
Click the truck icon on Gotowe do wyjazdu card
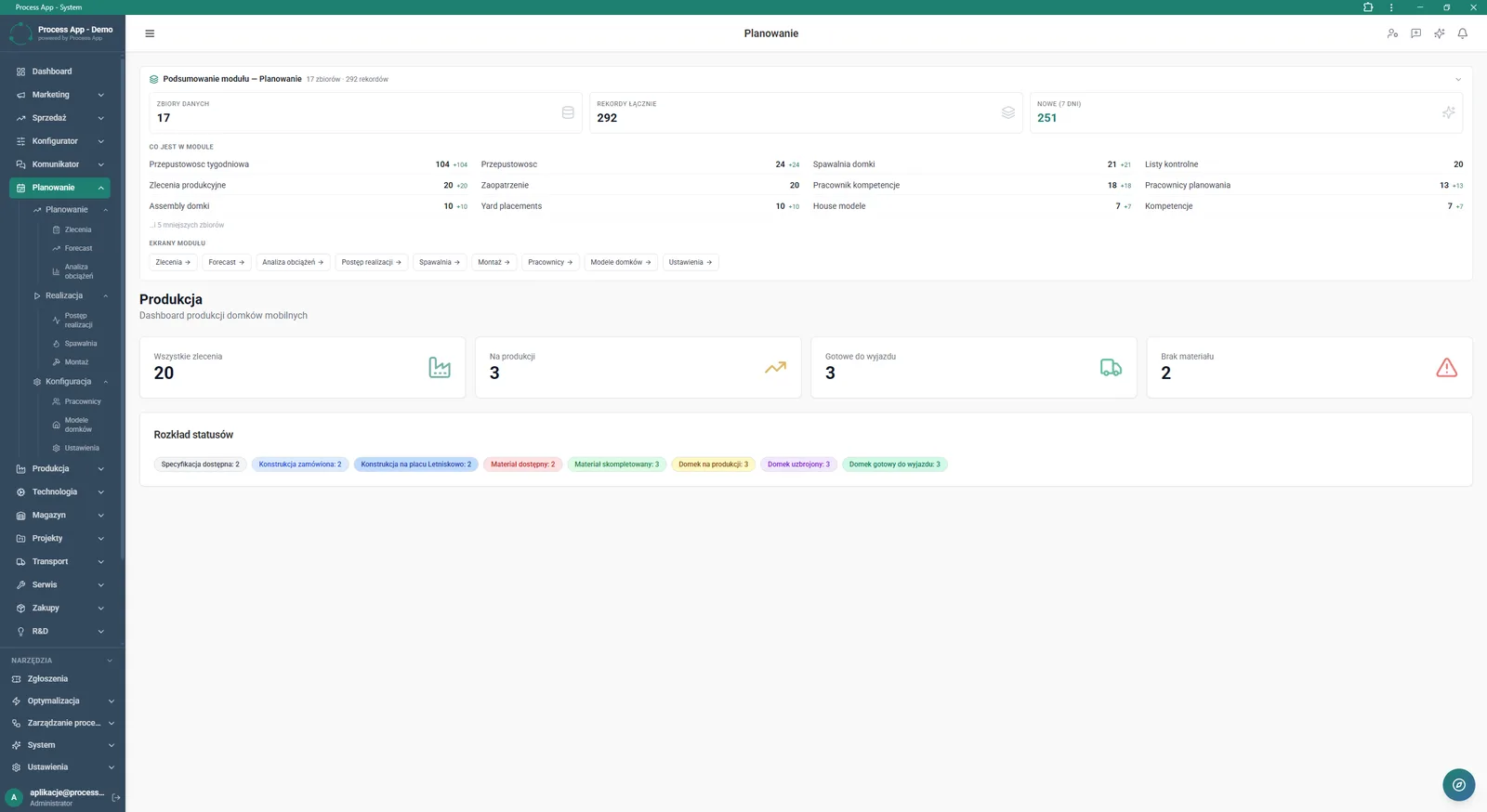click(x=1111, y=367)
